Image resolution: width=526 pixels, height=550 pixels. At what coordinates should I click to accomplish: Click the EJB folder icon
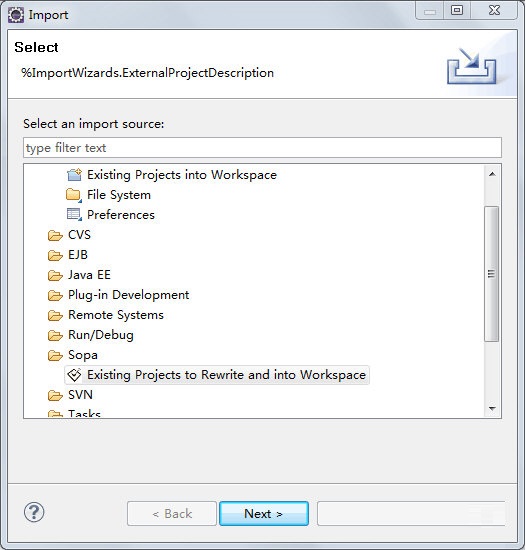(x=55, y=255)
